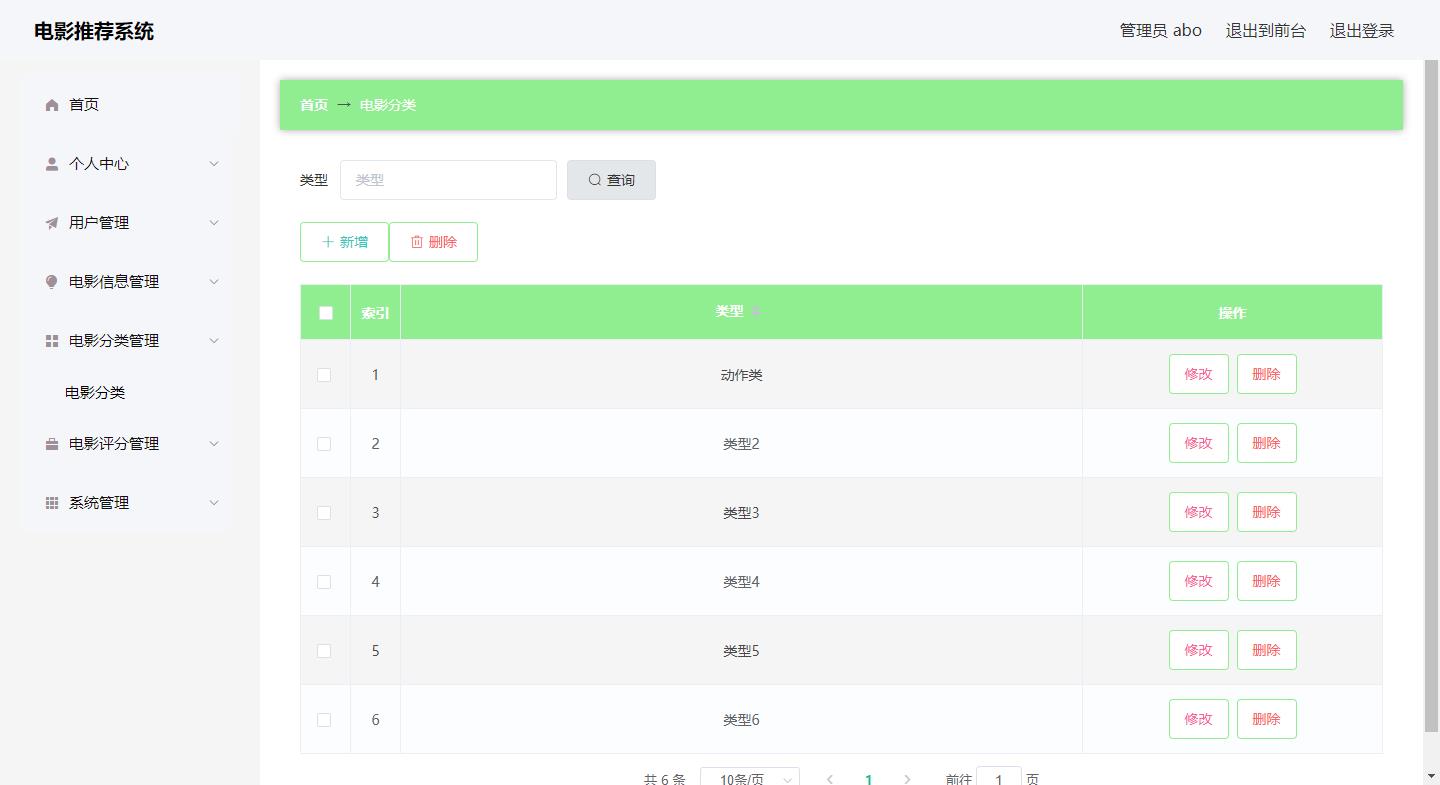Screen dimensions: 1440x785
Task: Click the 查询 search button
Action: (611, 180)
